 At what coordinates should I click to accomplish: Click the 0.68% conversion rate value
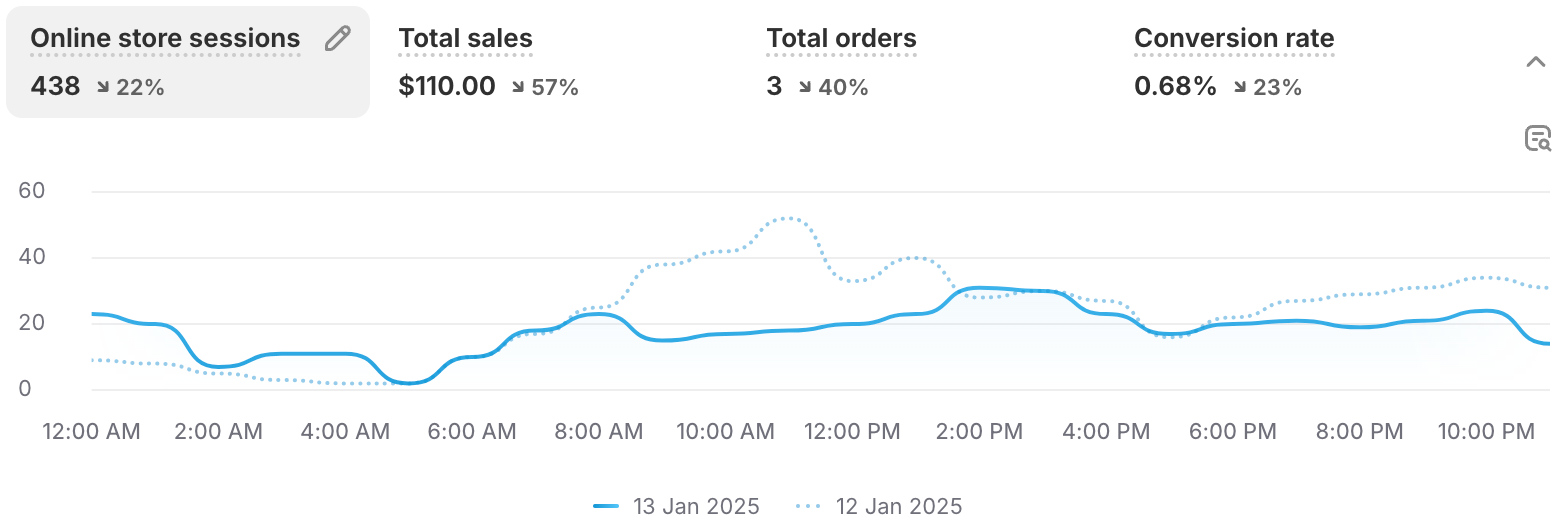tap(1175, 87)
